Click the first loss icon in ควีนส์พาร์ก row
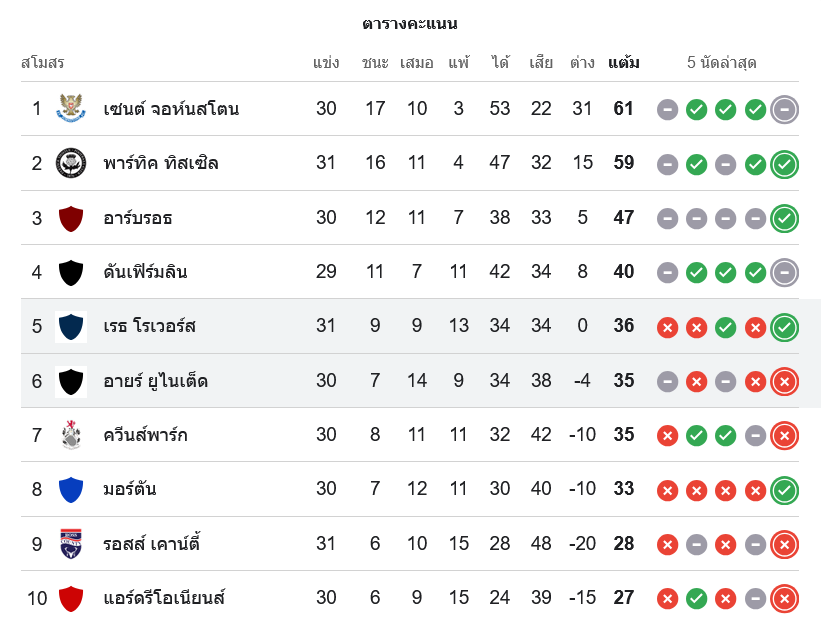The width and height of the screenshot is (821, 640). pyautogui.click(x=668, y=436)
